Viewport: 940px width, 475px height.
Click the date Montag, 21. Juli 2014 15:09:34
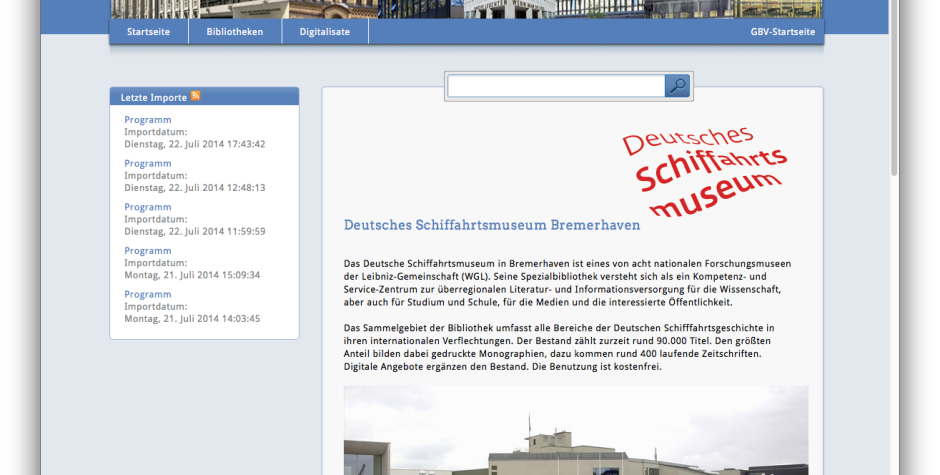pyautogui.click(x=192, y=275)
